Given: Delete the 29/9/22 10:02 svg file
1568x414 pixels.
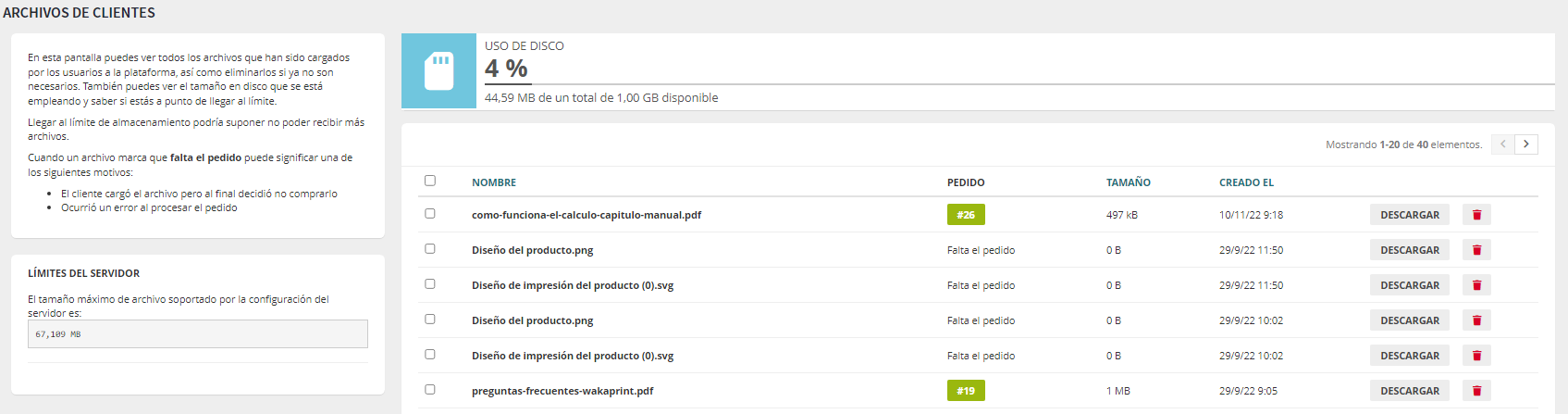Looking at the screenshot, I should (x=1476, y=356).
